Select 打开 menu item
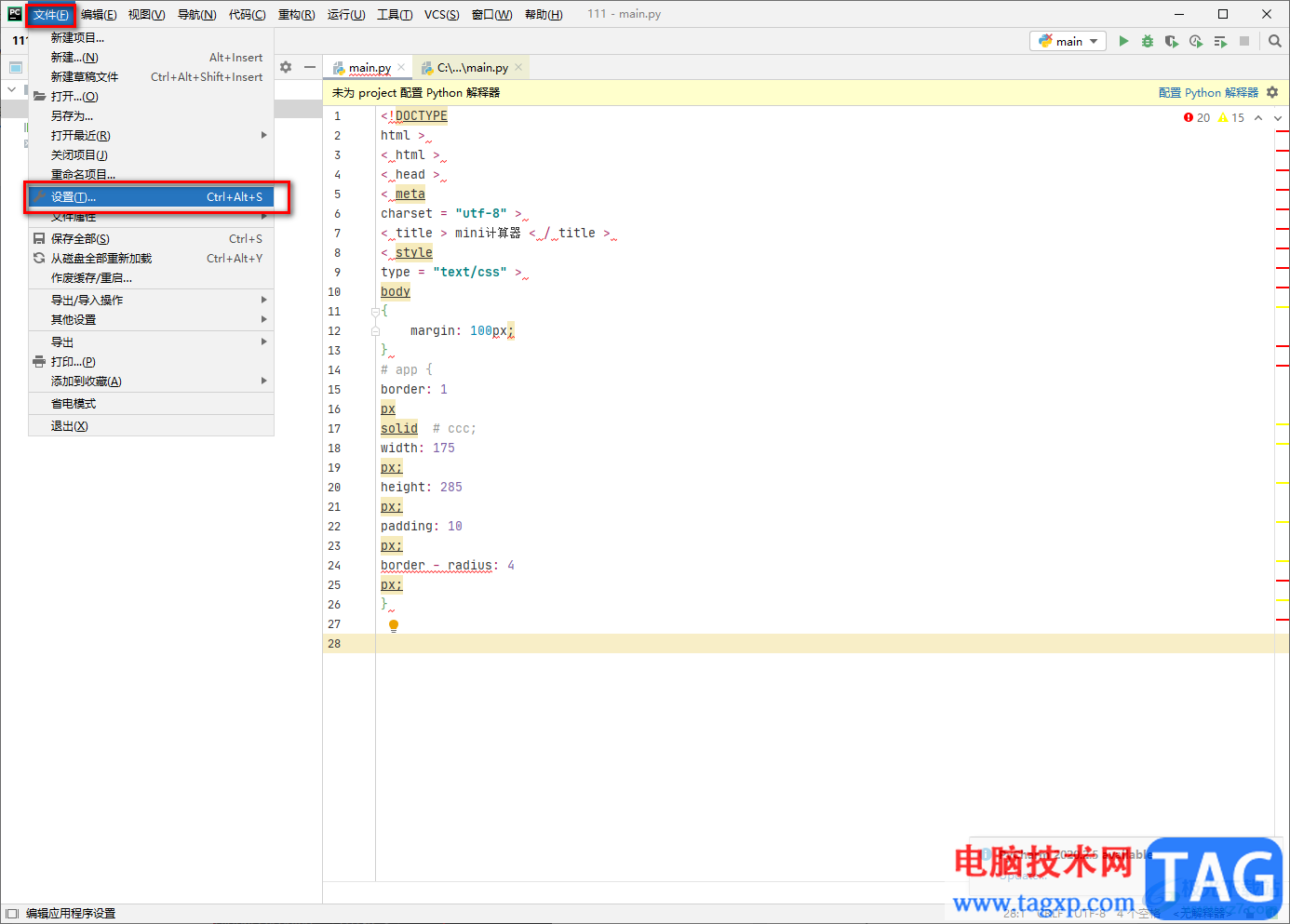The image size is (1290, 924). point(152,97)
